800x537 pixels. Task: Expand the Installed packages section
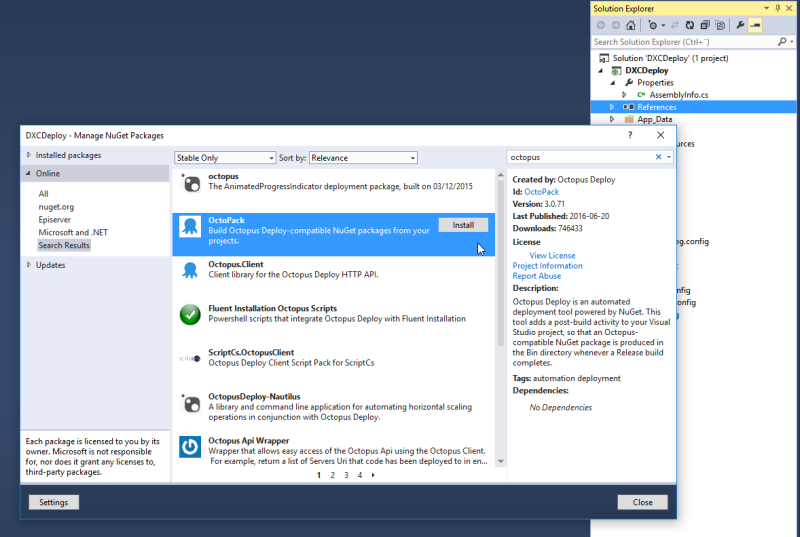pos(28,155)
